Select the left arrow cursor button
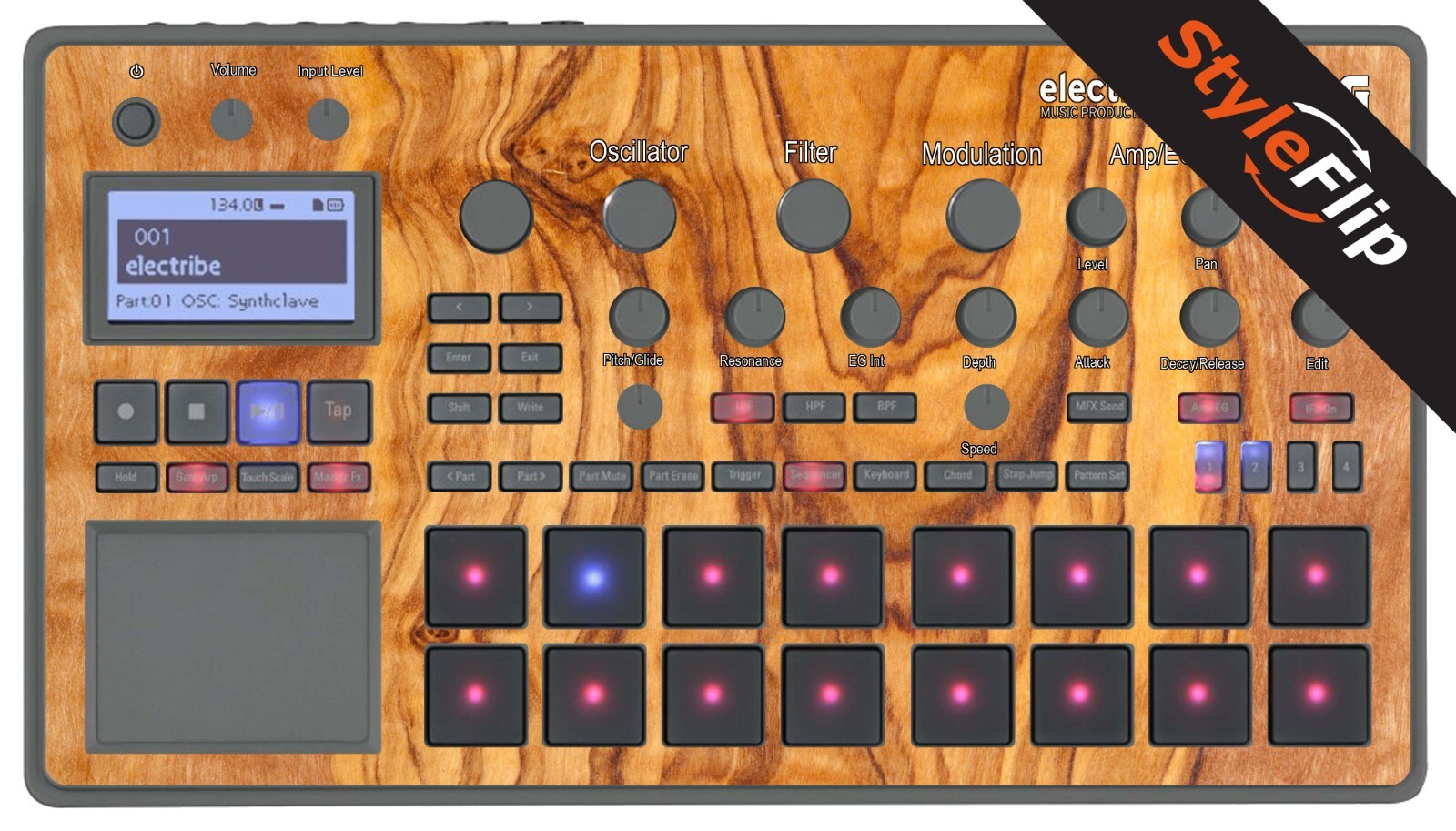Image resolution: width=1456 pixels, height=831 pixels. pos(459,308)
